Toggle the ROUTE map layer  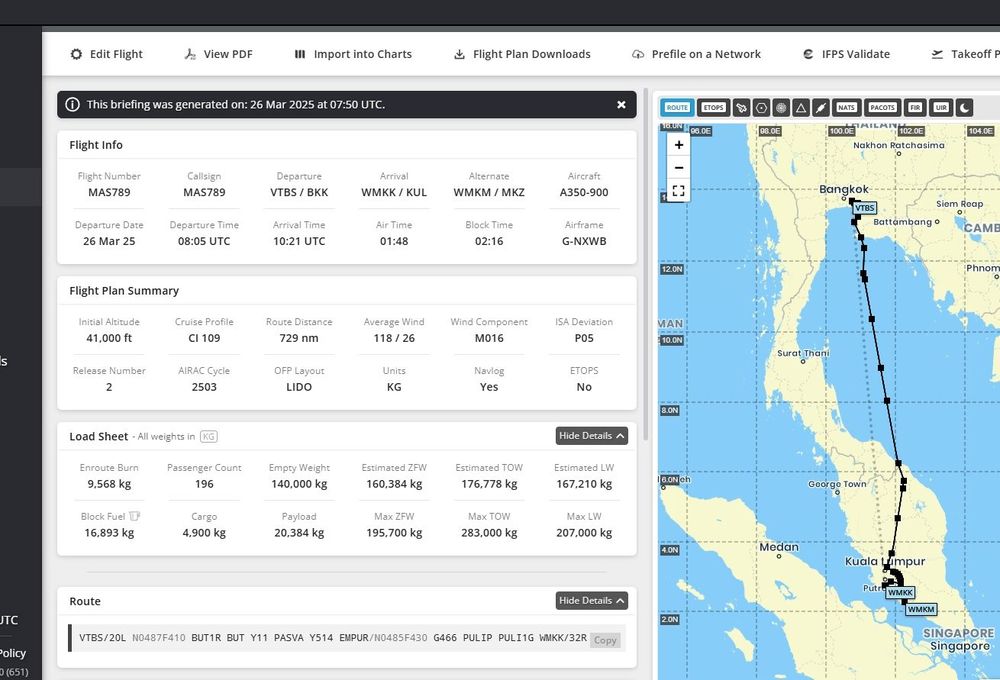pyautogui.click(x=678, y=107)
